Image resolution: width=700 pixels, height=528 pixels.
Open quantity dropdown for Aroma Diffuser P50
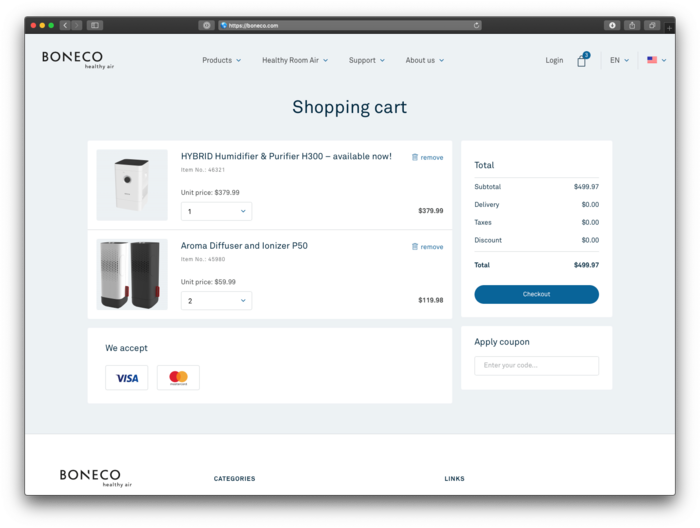(216, 300)
